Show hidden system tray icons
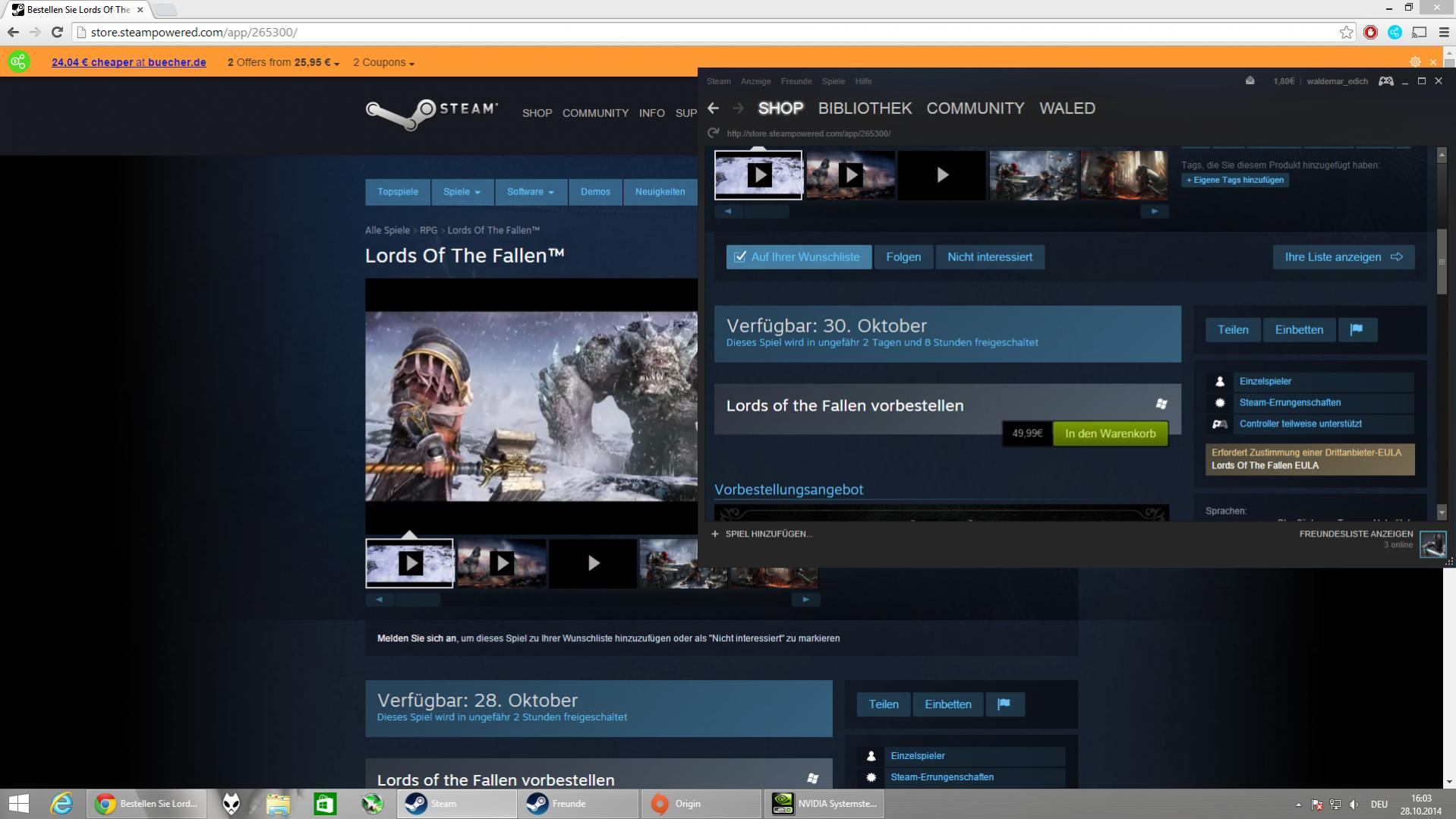Screen dimensions: 1456x819 click(x=1298, y=804)
